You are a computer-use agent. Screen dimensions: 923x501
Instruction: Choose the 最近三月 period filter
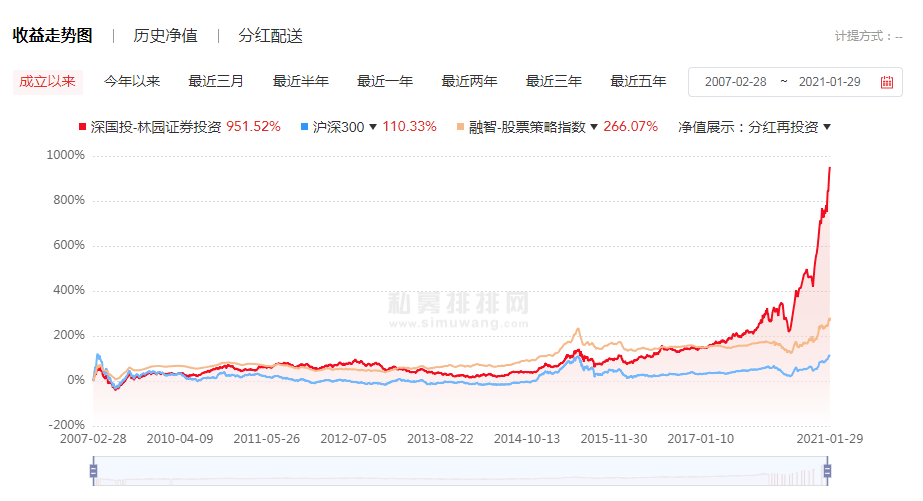[216, 82]
